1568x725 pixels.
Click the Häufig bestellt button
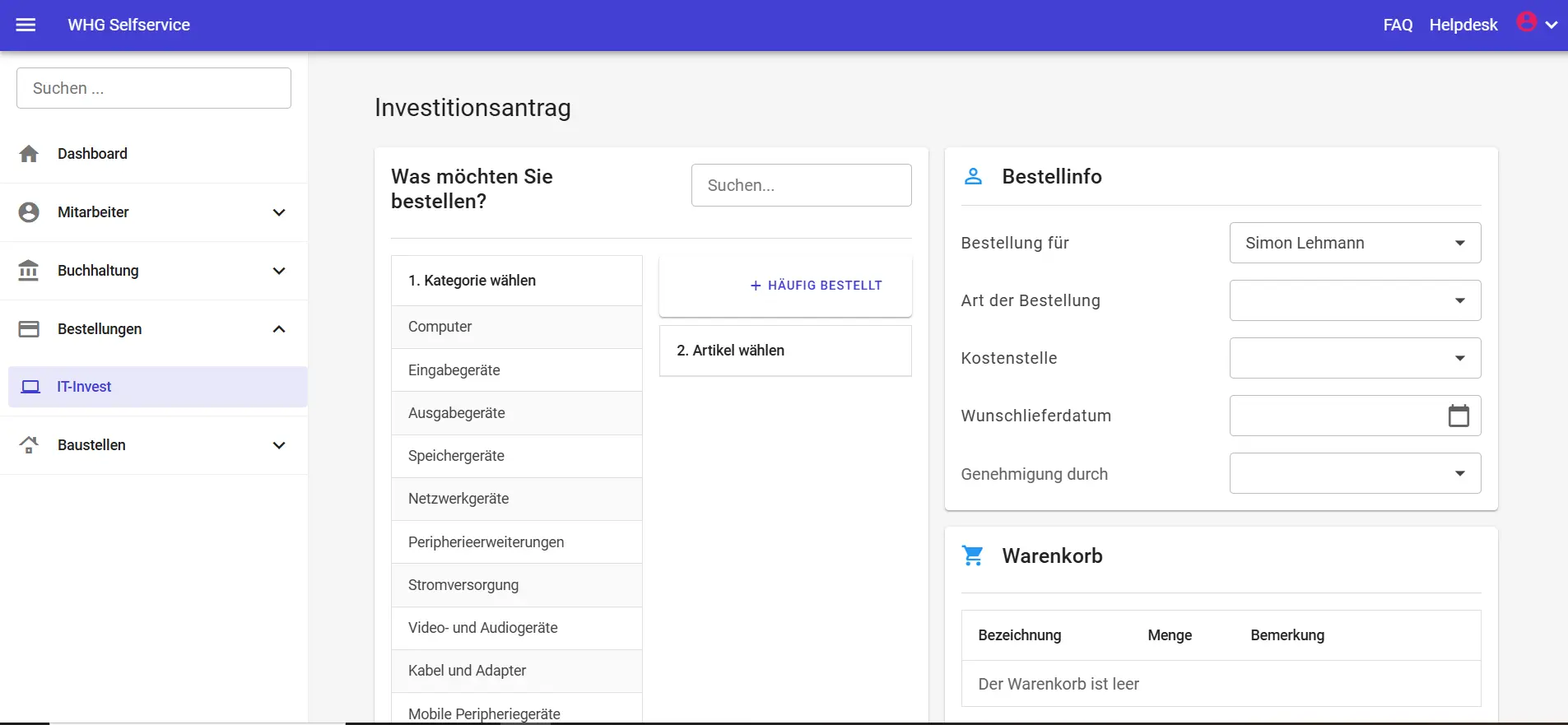pyautogui.click(x=816, y=286)
